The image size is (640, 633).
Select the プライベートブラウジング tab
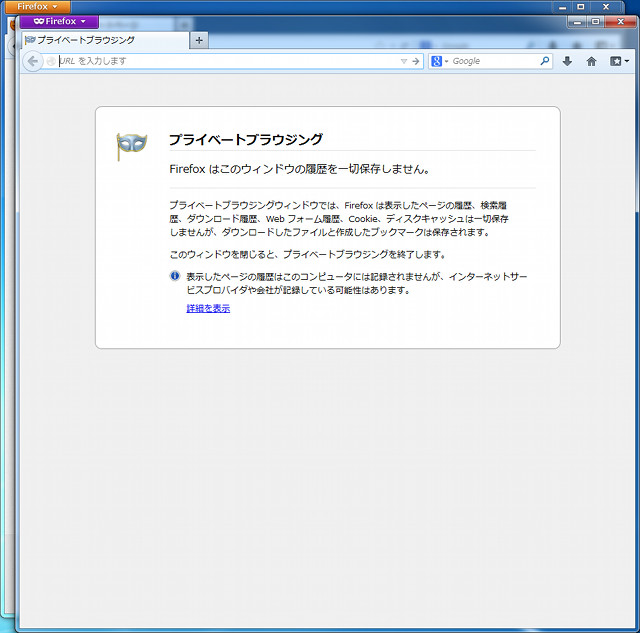point(105,40)
